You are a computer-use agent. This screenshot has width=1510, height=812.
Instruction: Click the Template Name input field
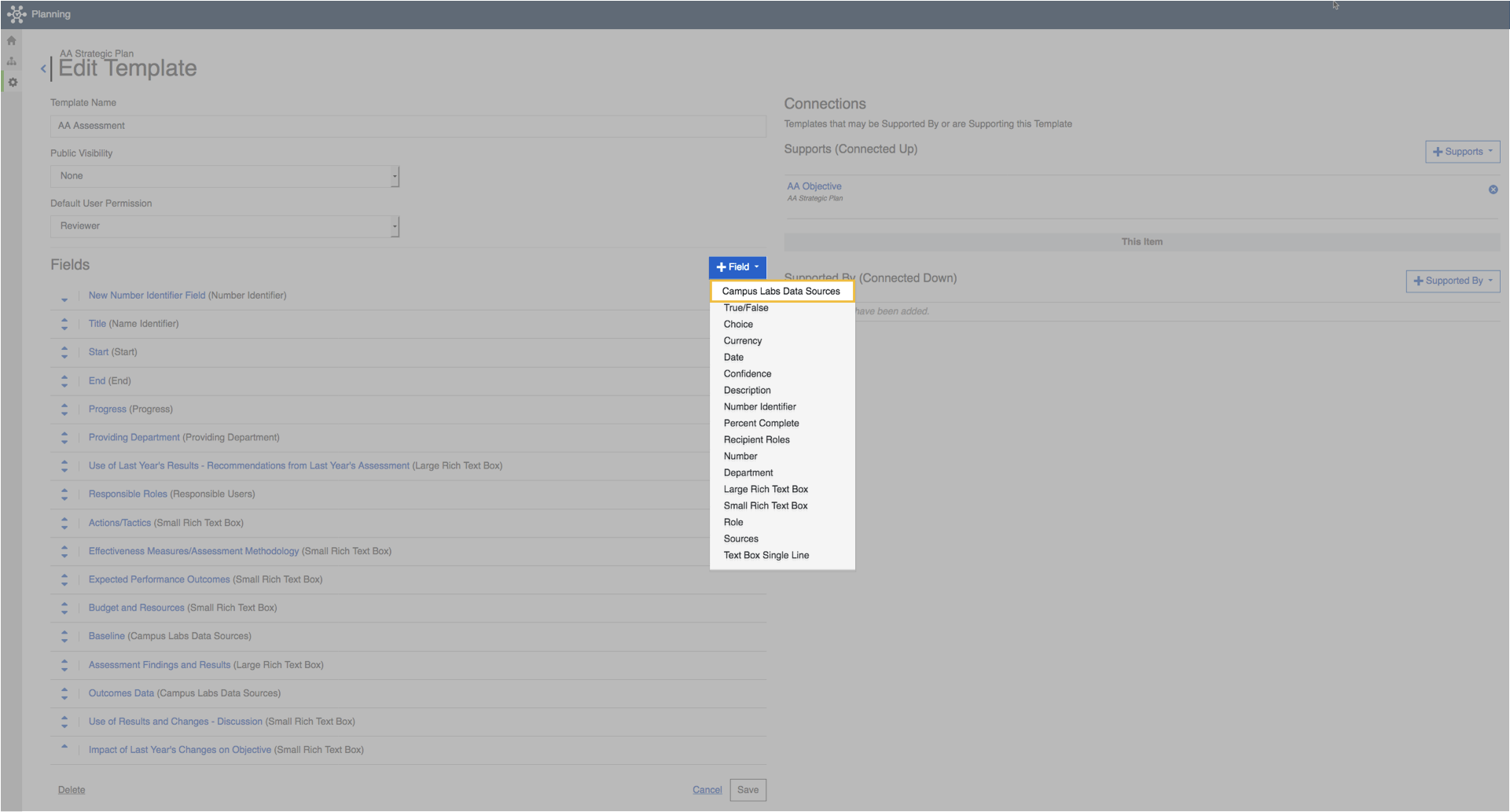coord(408,126)
